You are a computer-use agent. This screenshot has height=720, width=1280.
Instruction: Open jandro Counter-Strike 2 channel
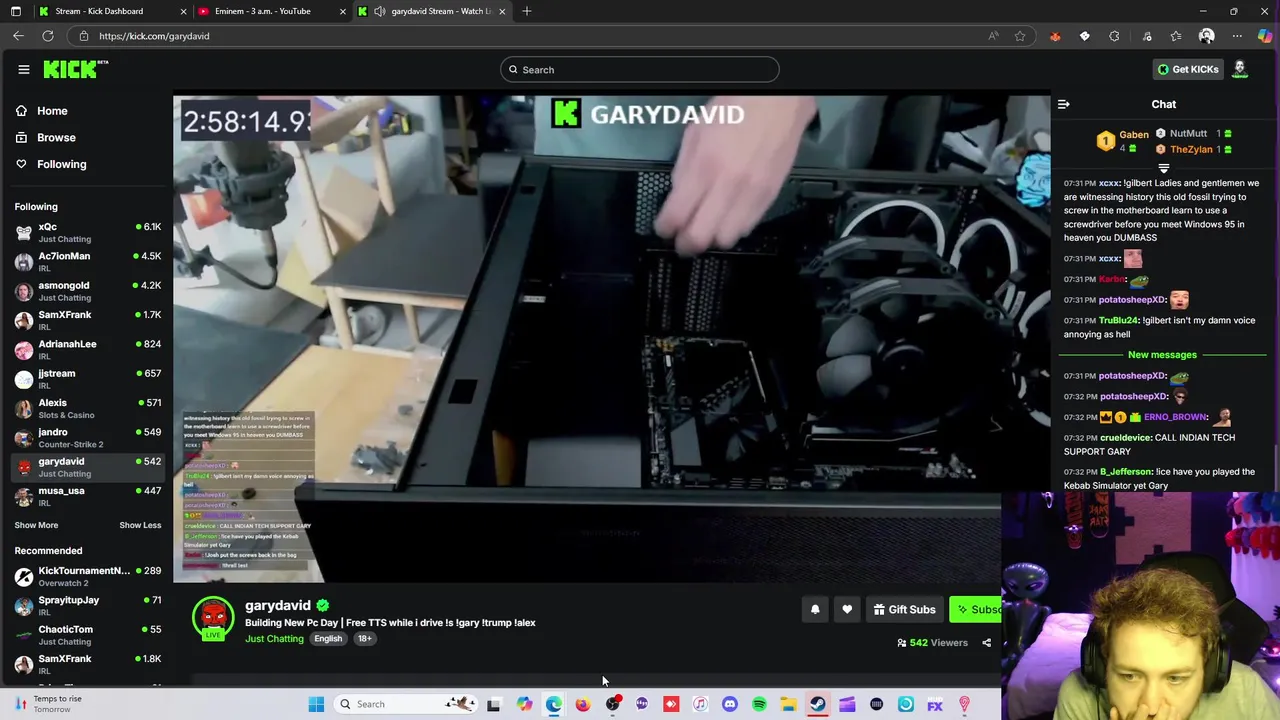pyautogui.click(x=88, y=438)
